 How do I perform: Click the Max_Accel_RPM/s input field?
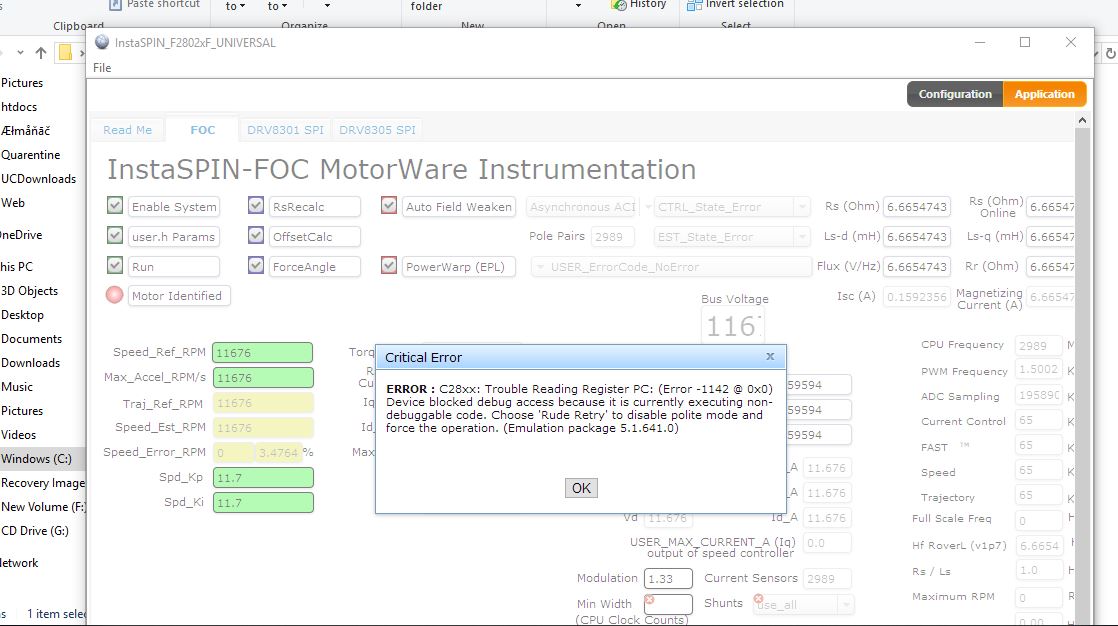pyautogui.click(x=262, y=377)
